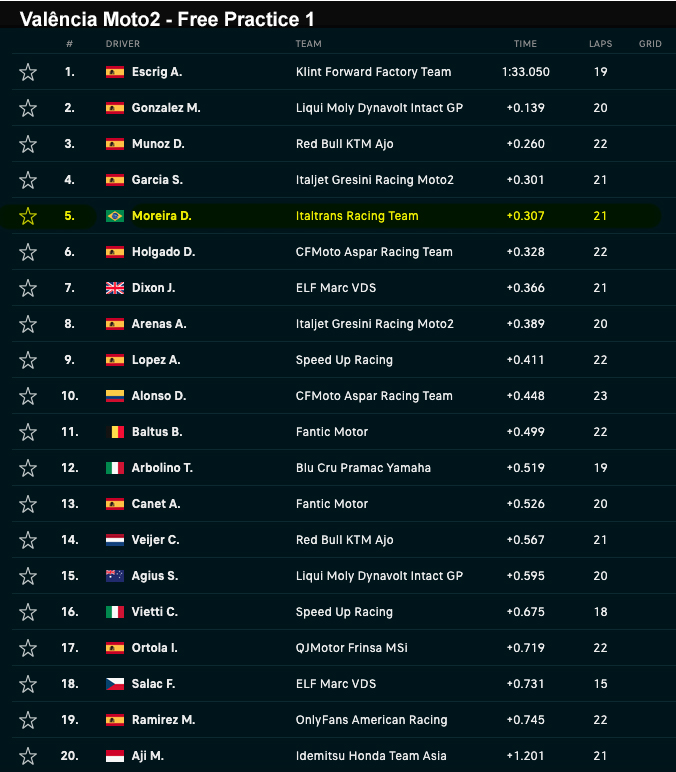Open driver Munoz D. profile

(x=158, y=144)
